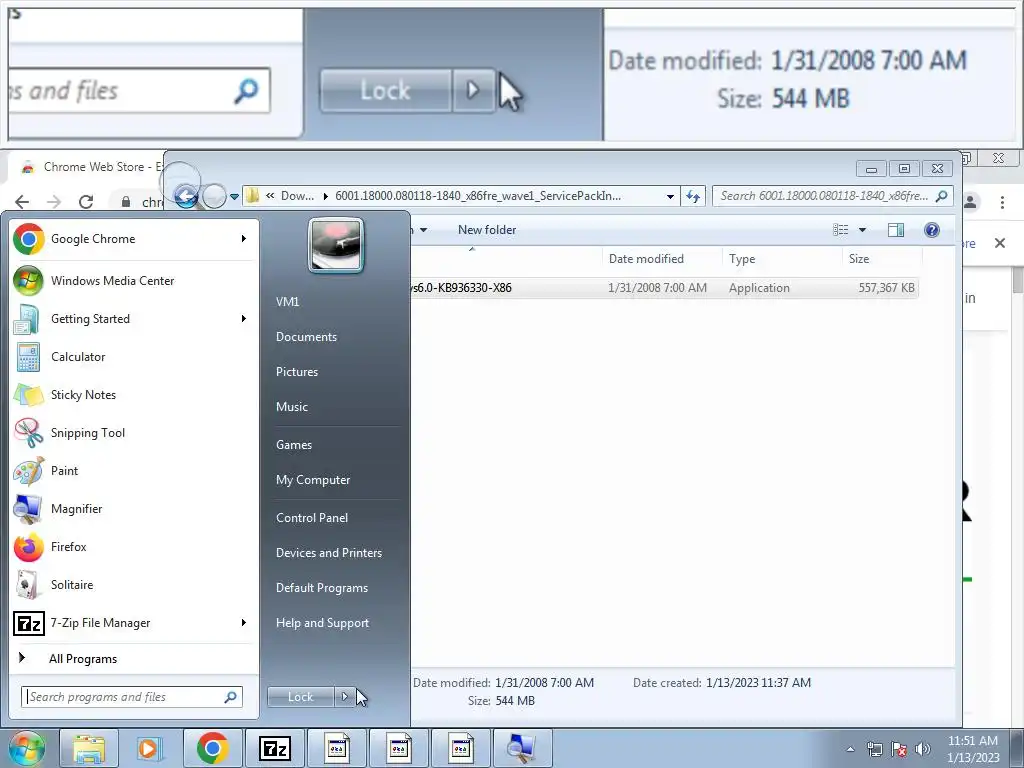
Task: Toggle the Explorer preview pane
Action: [x=896, y=230]
